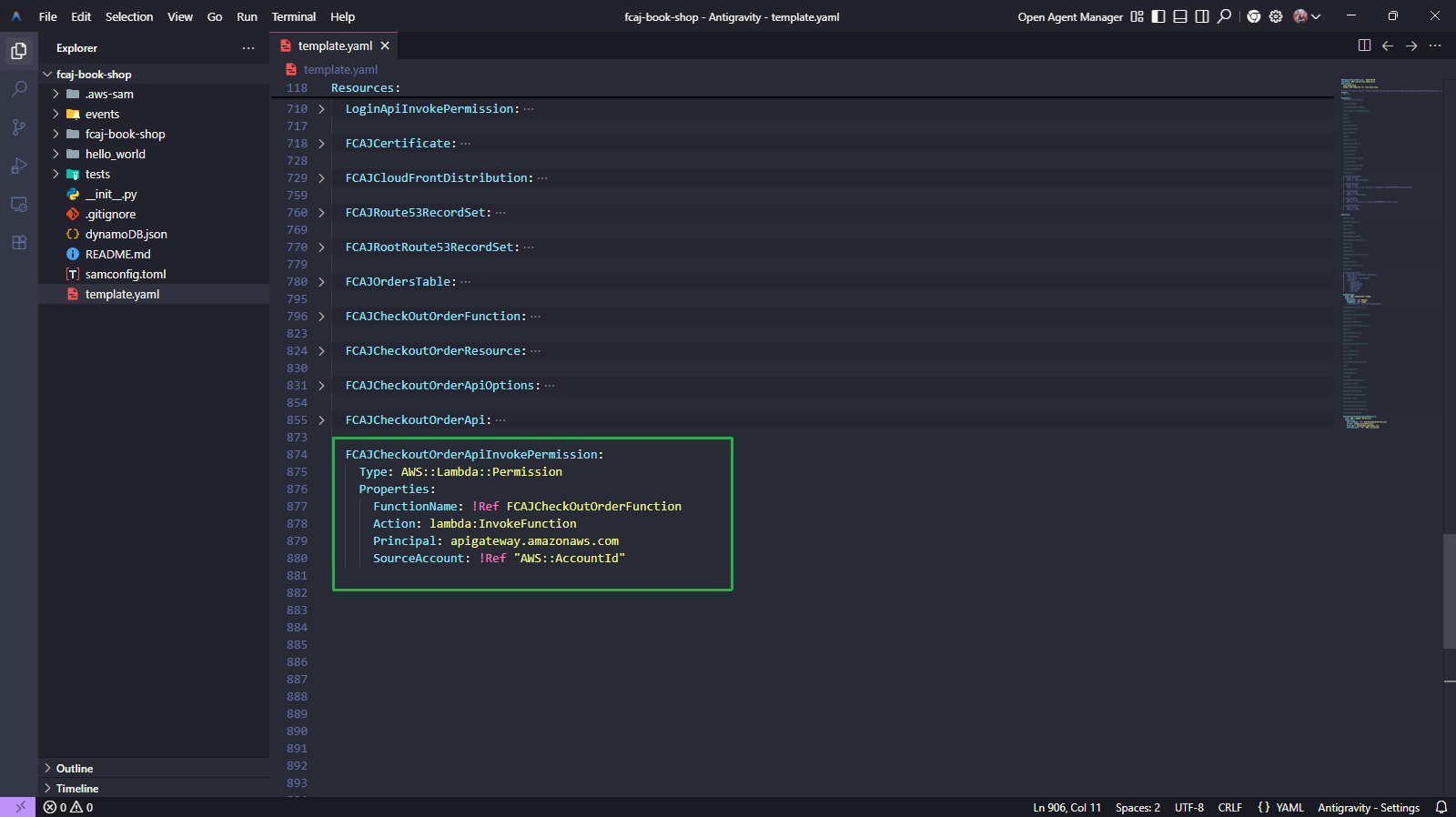Click the editor vertical scrollbar thumb

click(x=1450, y=591)
